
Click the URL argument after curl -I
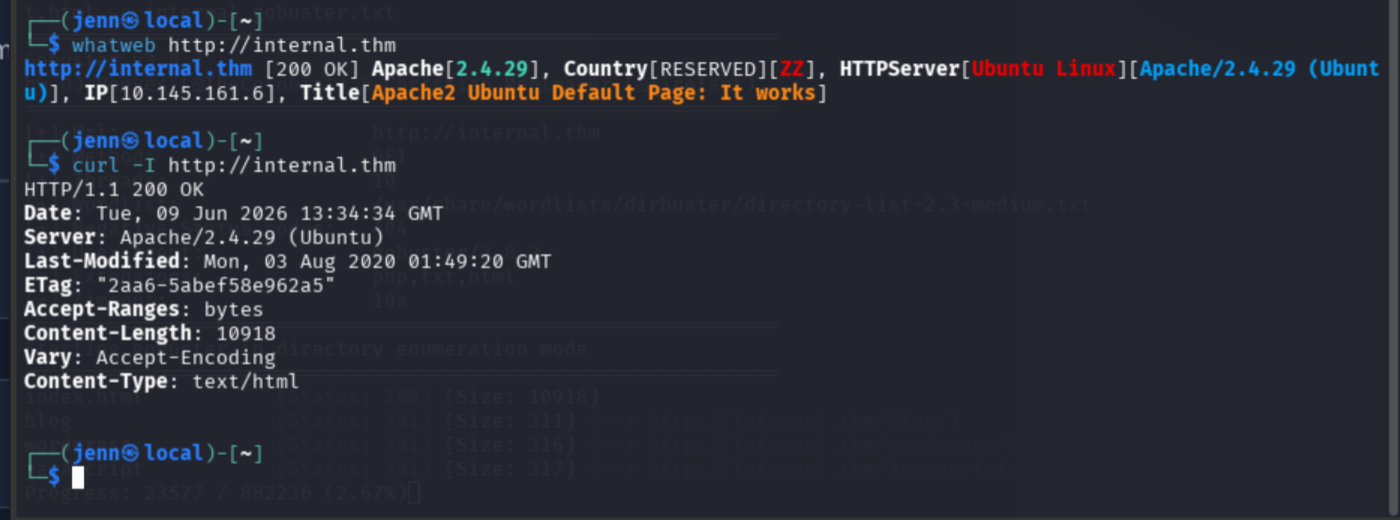282,165
